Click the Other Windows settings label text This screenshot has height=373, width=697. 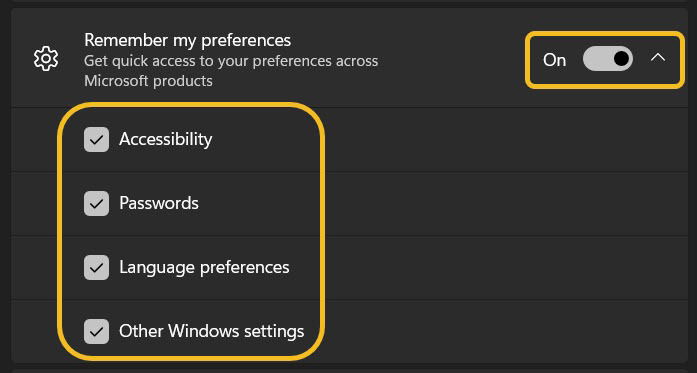pos(212,331)
